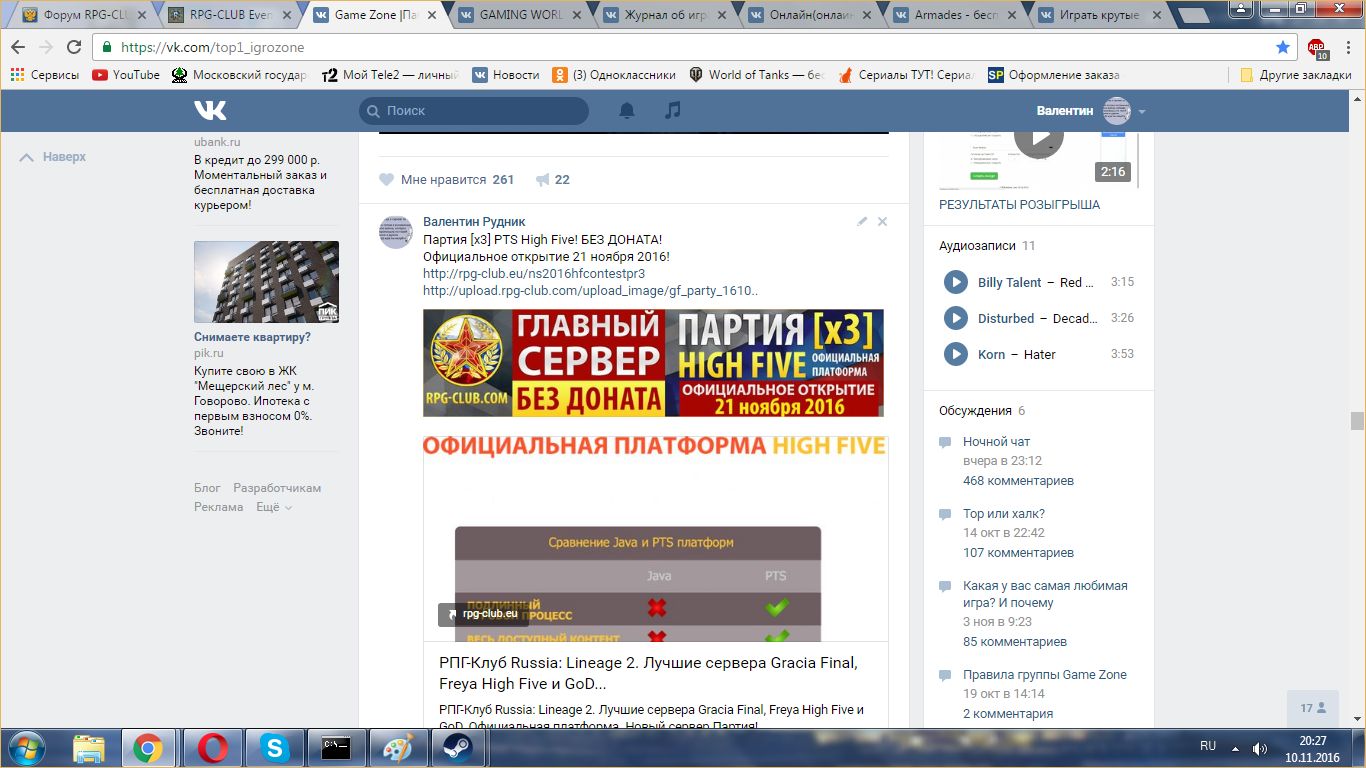
Task: Open Валентин Рудник's avatar on the post
Action: (396, 231)
